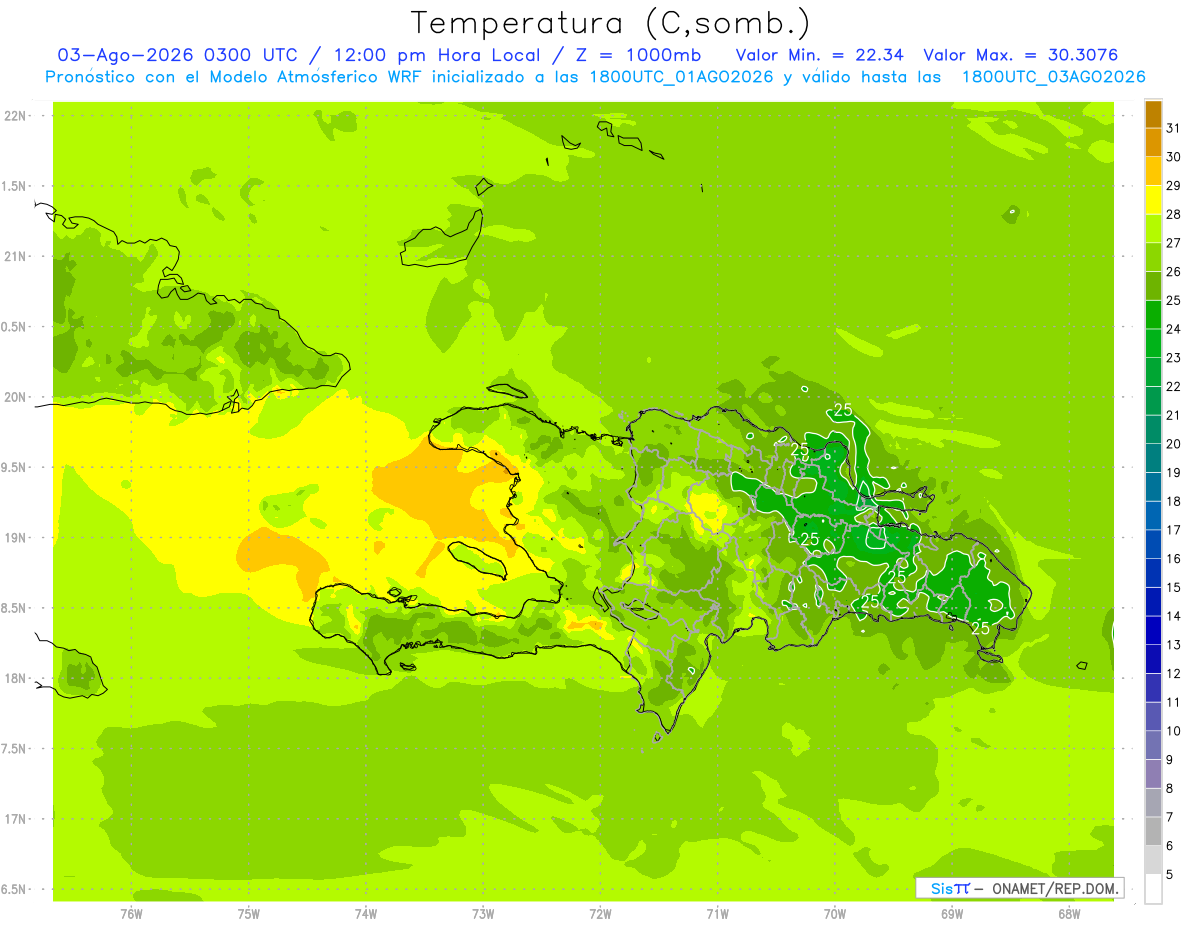
Task: Pick the blue legend swatch between 16 and 17
Action: click(1153, 544)
